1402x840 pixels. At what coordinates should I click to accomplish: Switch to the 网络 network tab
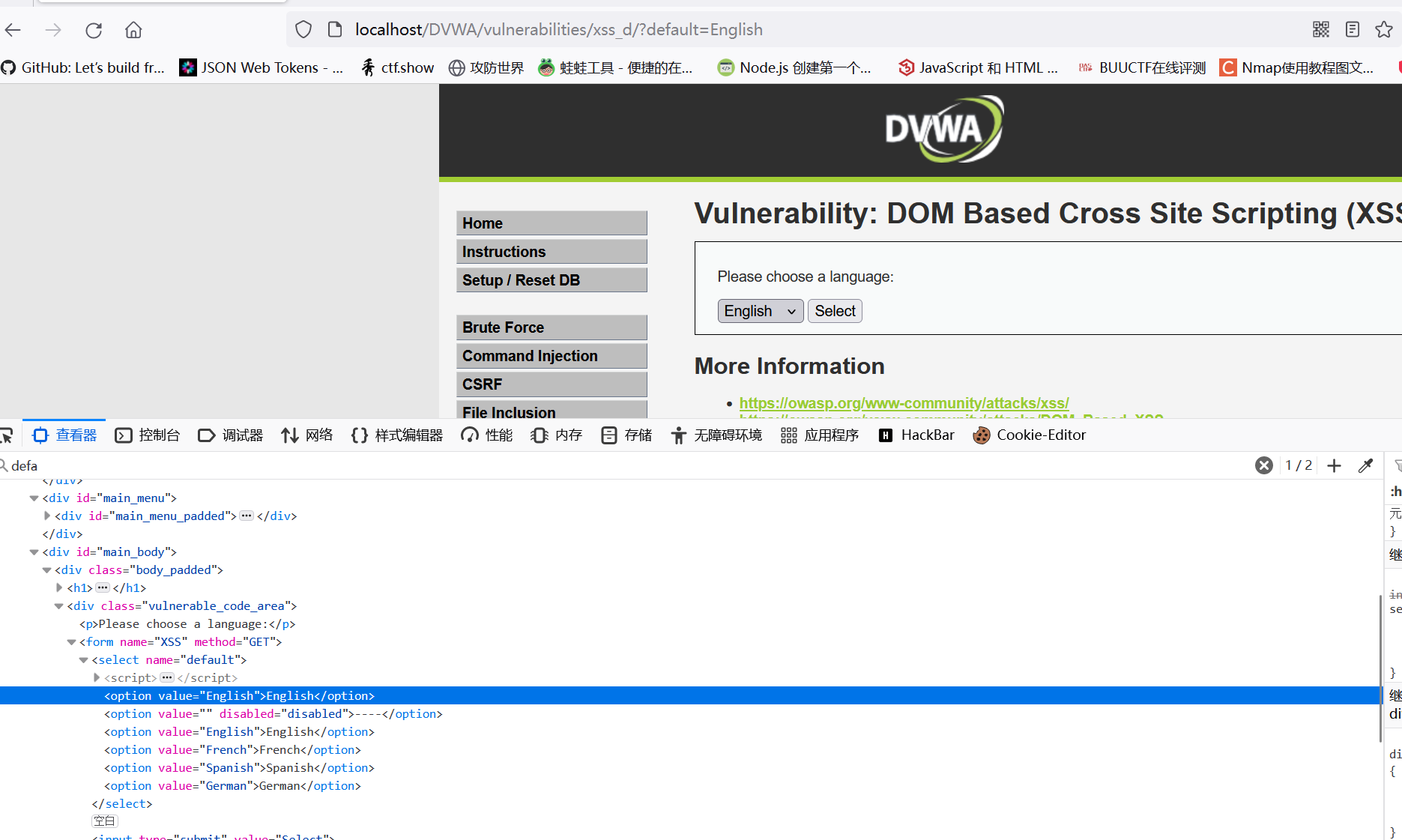click(307, 435)
